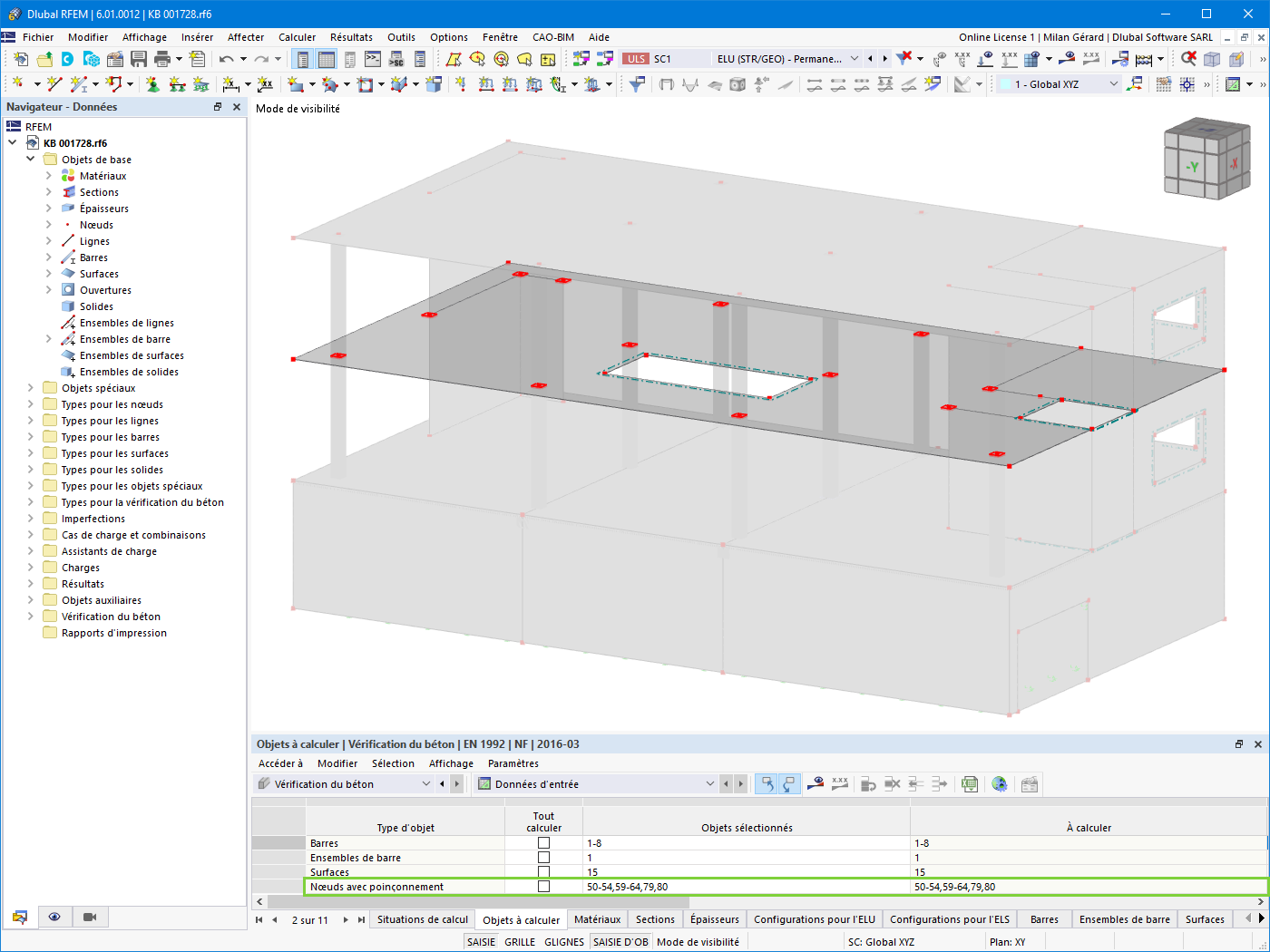
Task: Click the view orientation cube
Action: 1206,160
